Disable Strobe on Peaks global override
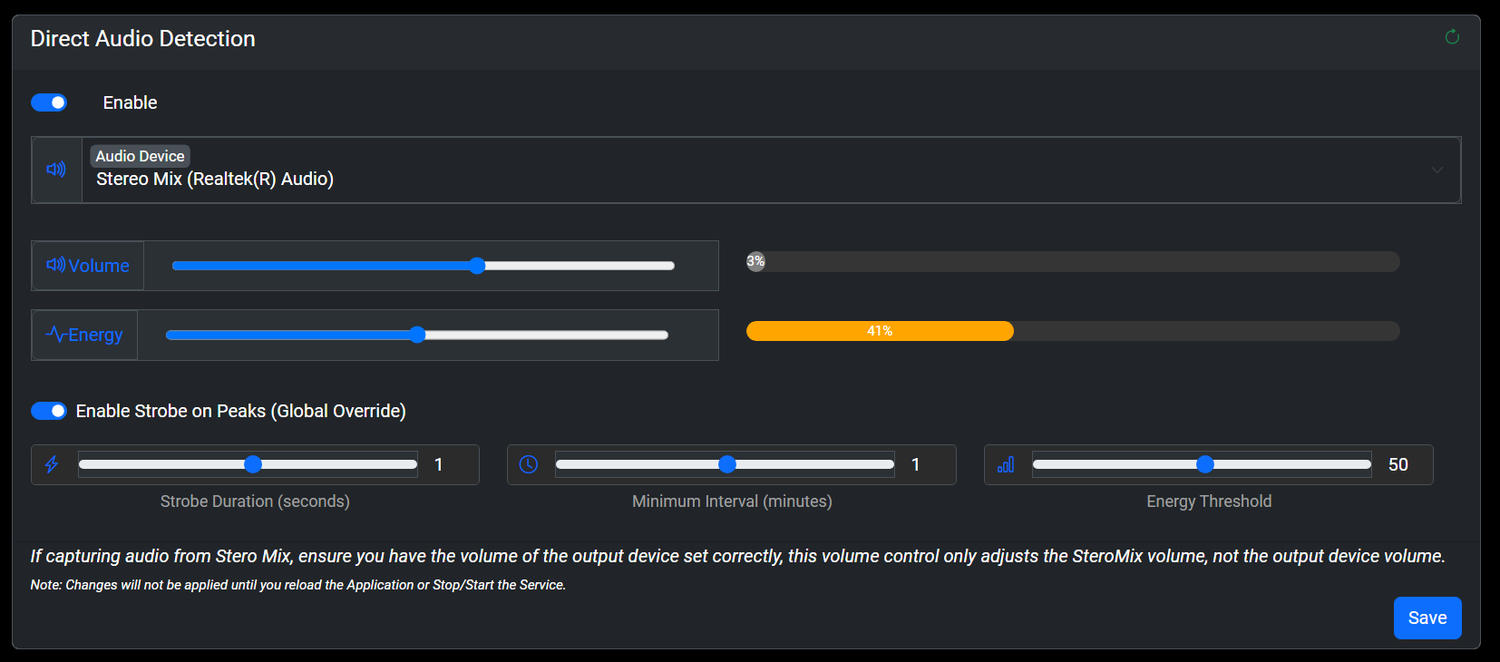The height and width of the screenshot is (662, 1500). tap(49, 410)
